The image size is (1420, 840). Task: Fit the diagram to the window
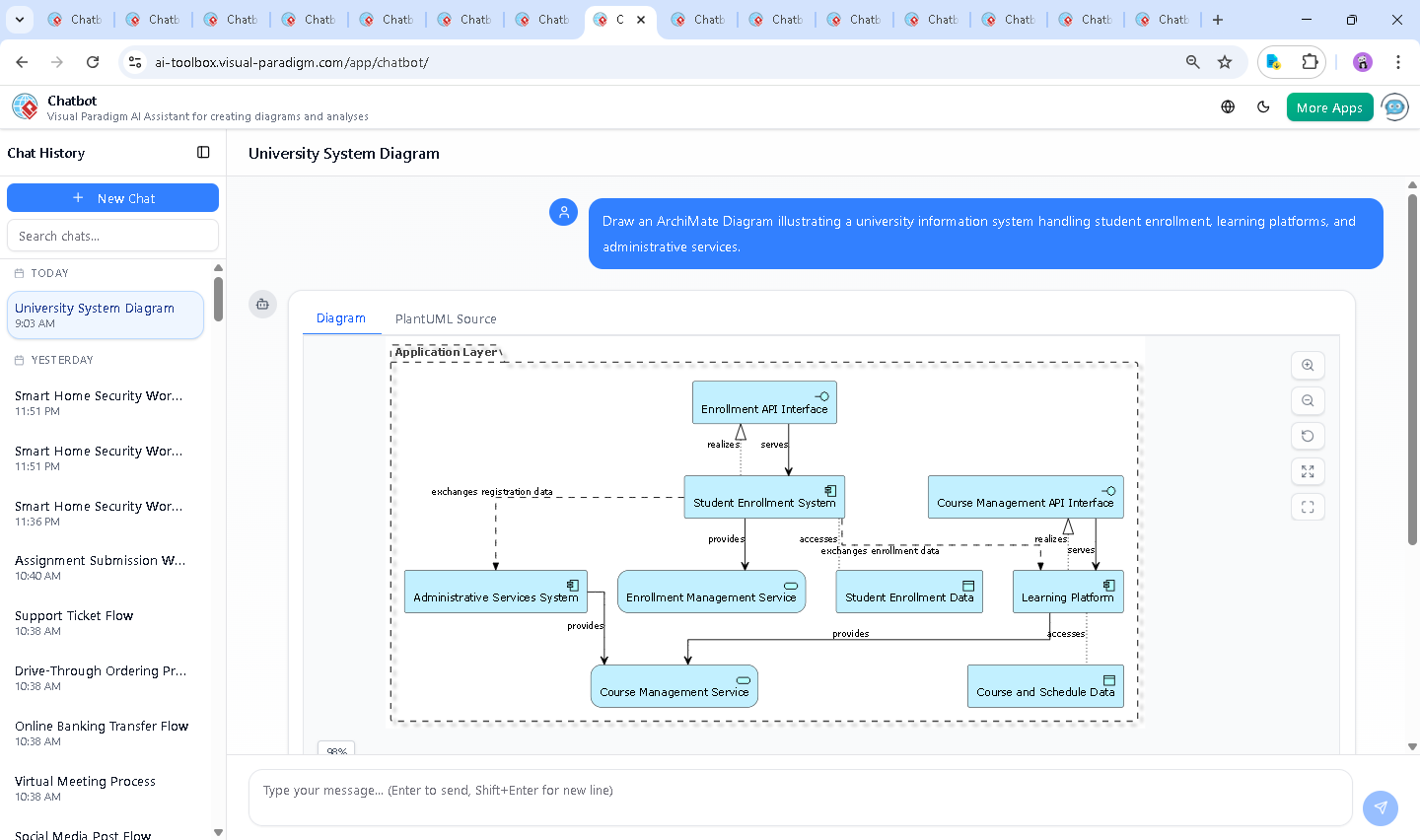(1308, 471)
